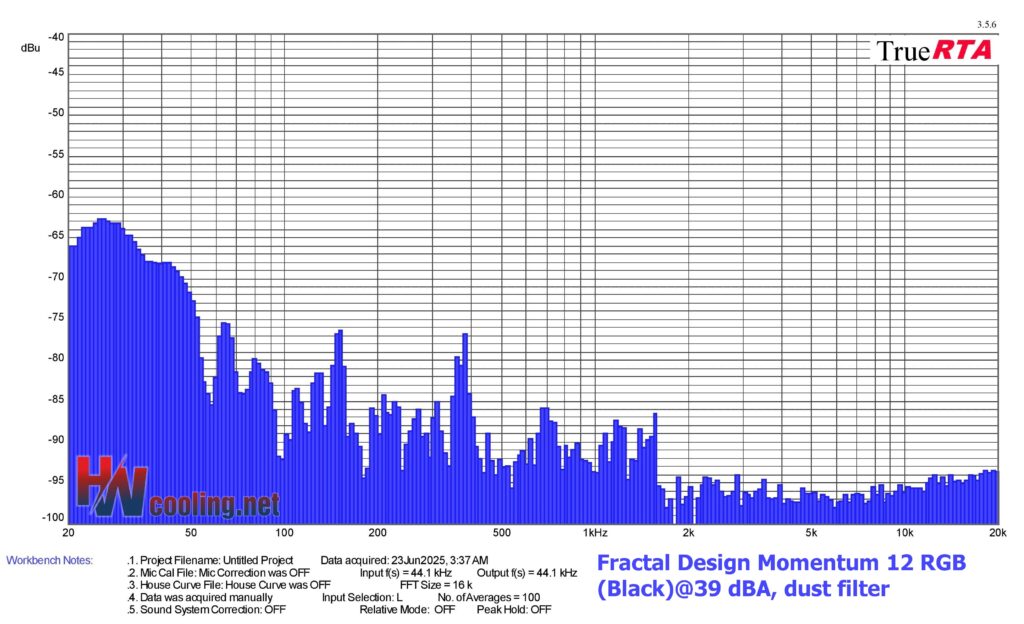Click the 500 label on frequency axis
Viewport: 1024px width, 624px height.
pos(501,533)
